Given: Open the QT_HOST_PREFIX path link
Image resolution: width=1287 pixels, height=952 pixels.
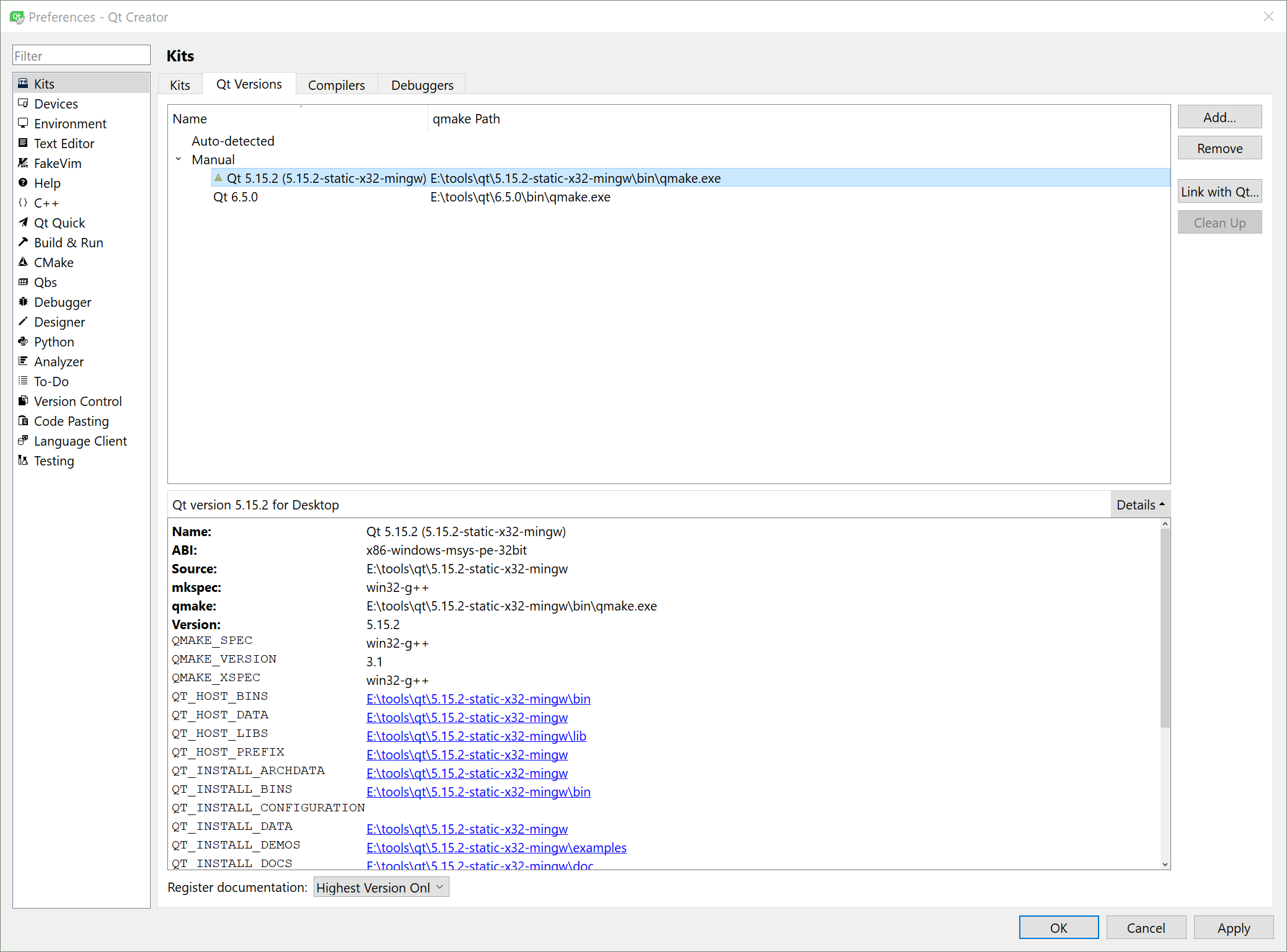Looking at the screenshot, I should coord(467,754).
